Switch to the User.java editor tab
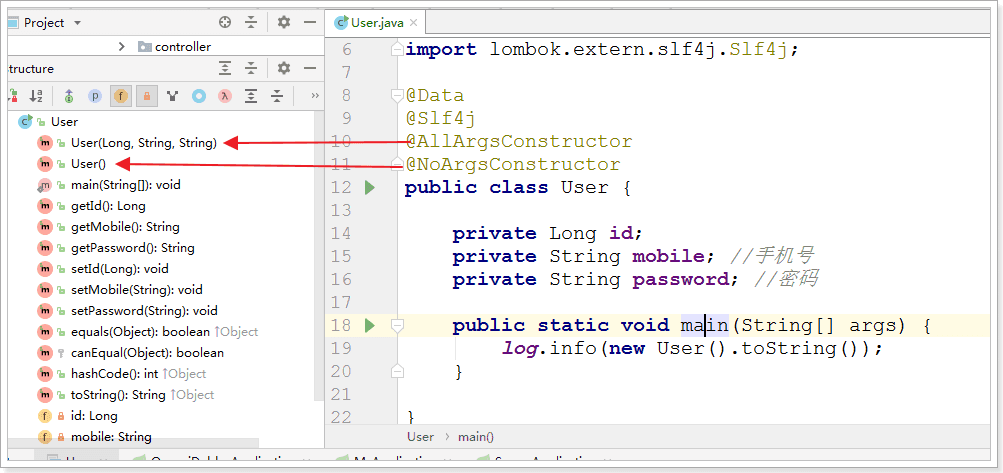Image resolution: width=1003 pixels, height=473 pixels. [x=377, y=22]
